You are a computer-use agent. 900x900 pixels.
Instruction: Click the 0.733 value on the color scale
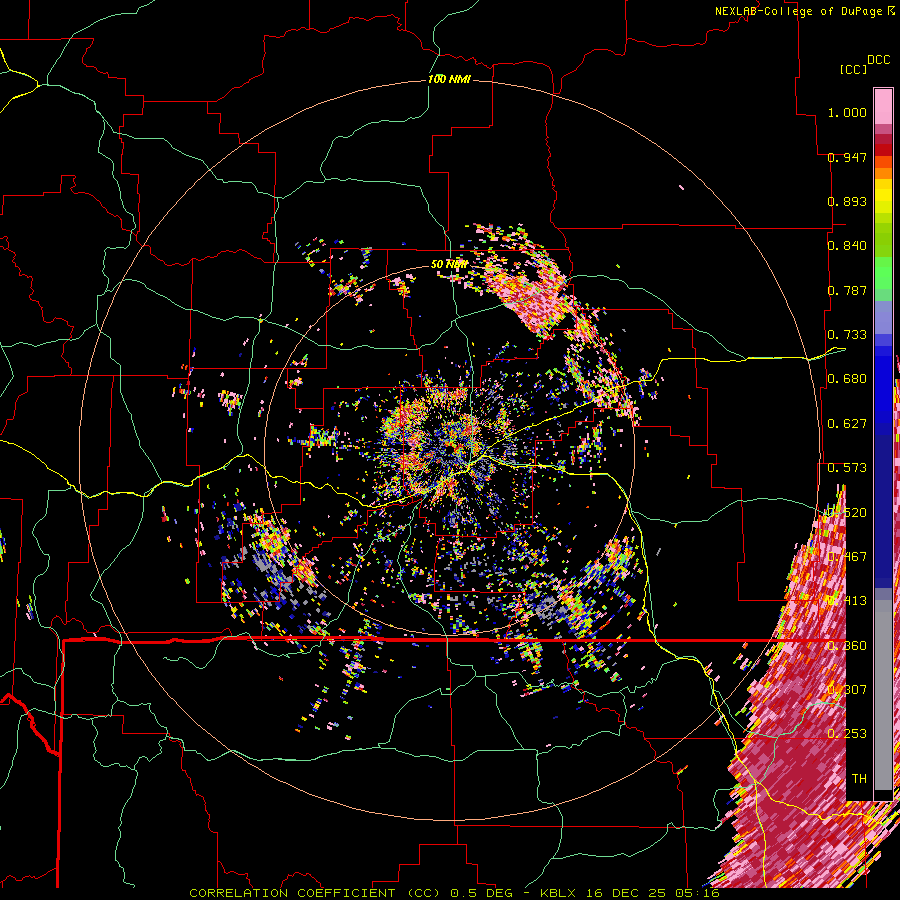click(847, 335)
